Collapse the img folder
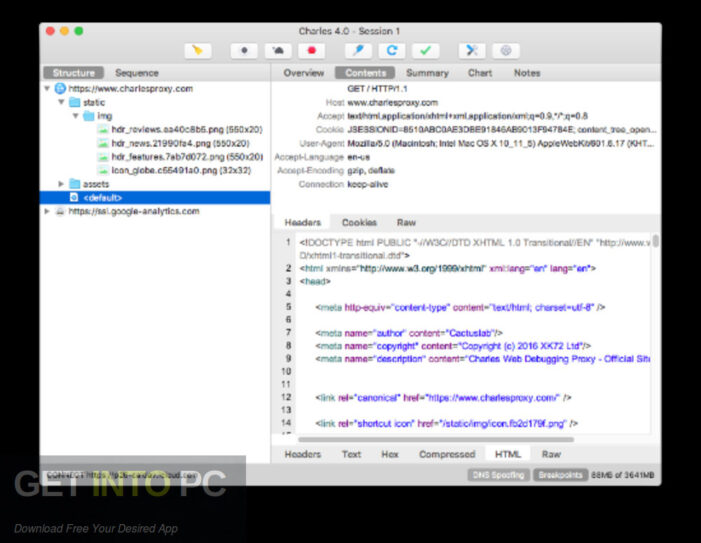Image resolution: width=701 pixels, height=543 pixels. click(x=76, y=116)
